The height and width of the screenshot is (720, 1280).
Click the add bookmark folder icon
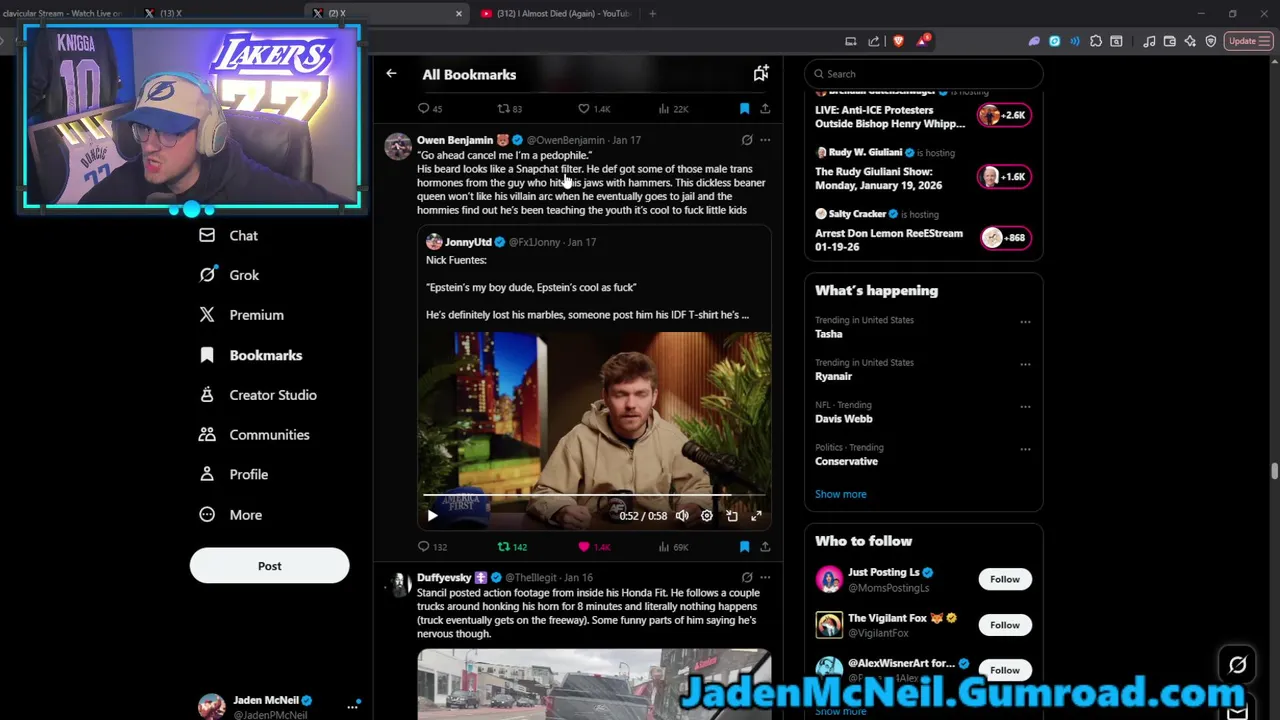(761, 73)
